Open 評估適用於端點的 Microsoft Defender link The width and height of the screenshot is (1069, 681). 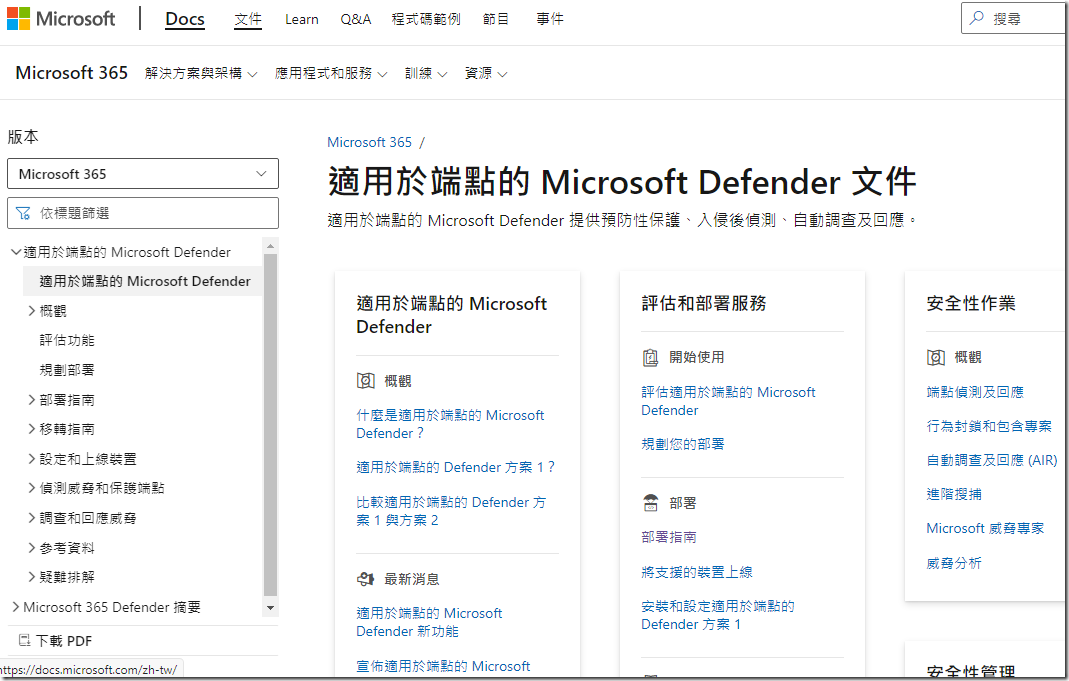click(x=728, y=401)
